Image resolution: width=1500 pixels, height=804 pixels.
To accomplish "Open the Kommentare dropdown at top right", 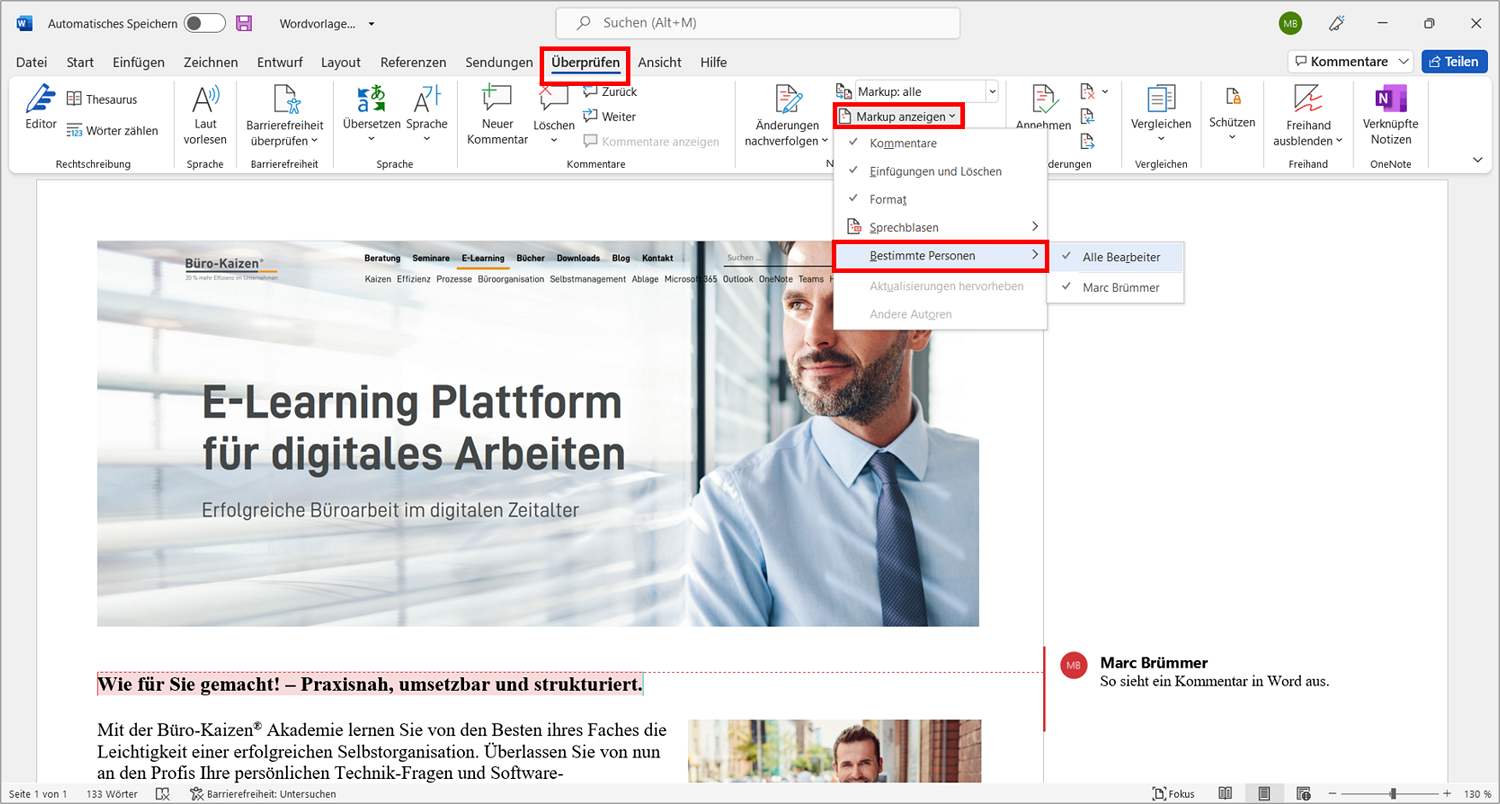I will tap(1350, 62).
